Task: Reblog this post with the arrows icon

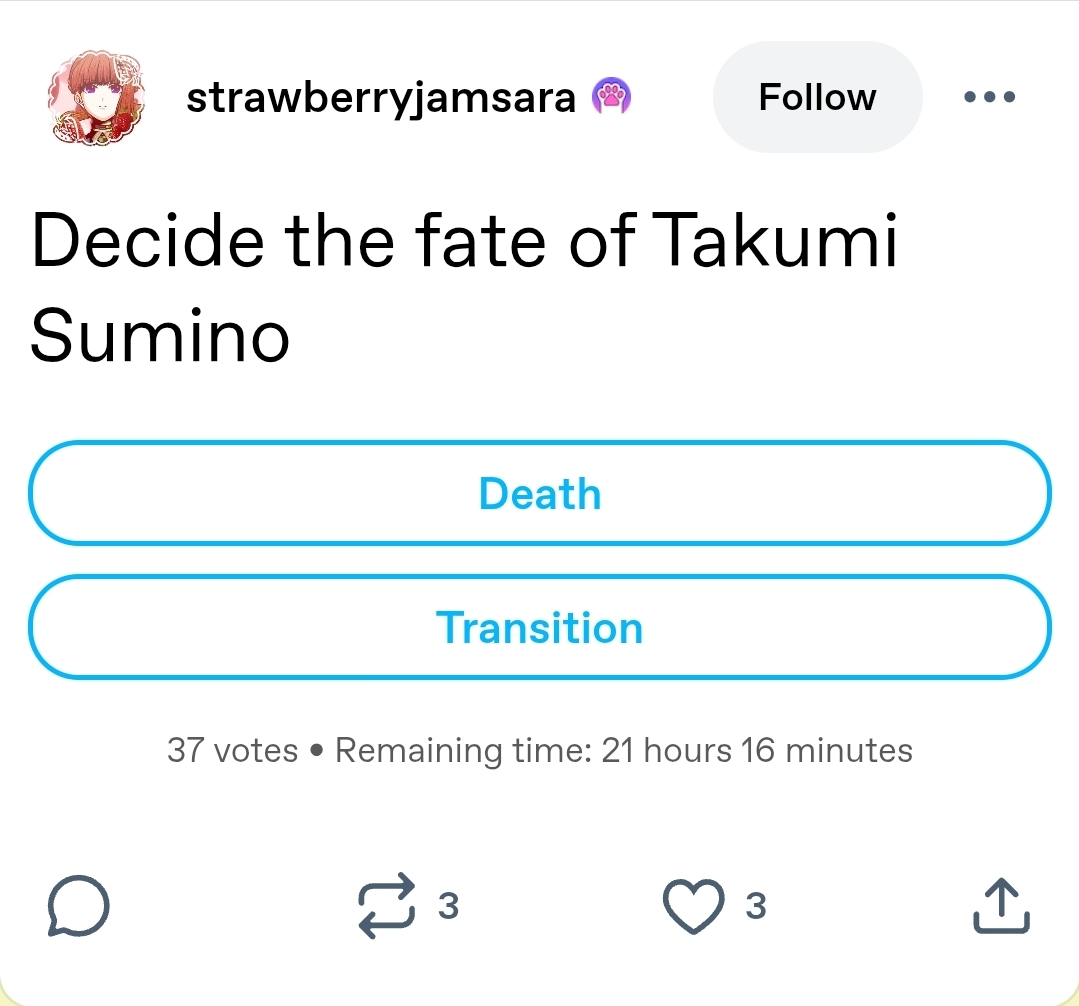Action: [x=385, y=906]
